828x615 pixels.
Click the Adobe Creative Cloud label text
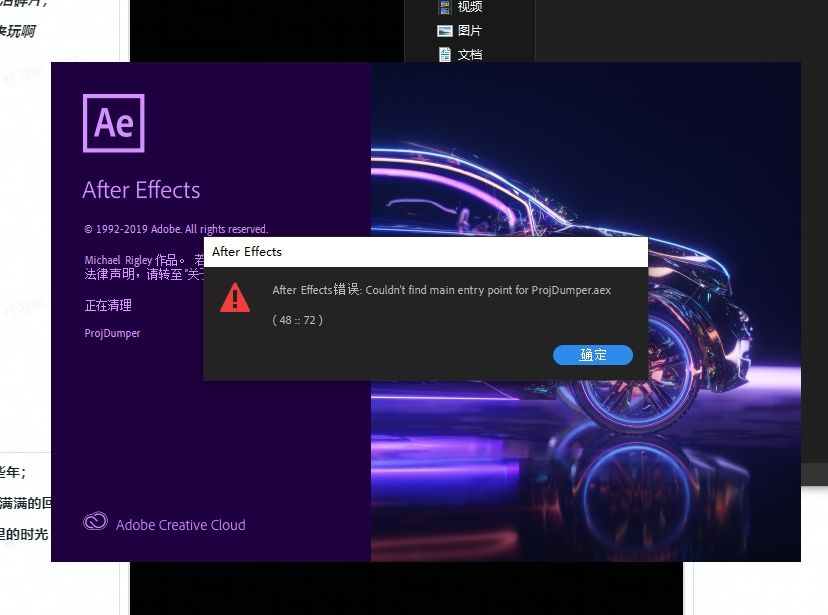pos(181,525)
